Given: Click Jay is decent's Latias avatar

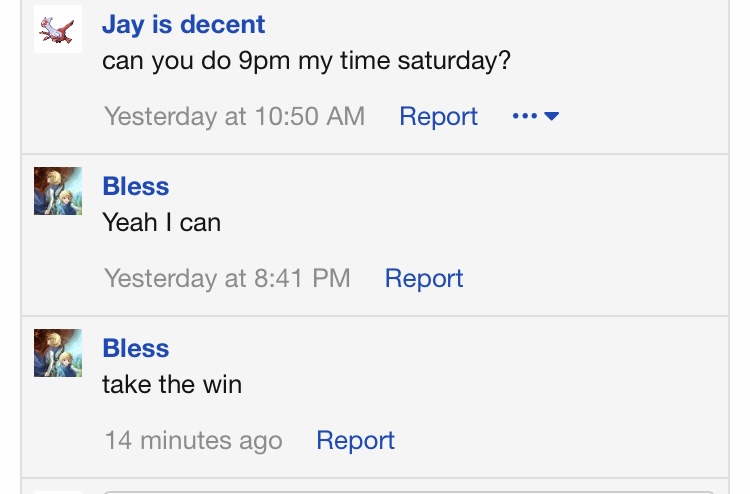Looking at the screenshot, I should pos(58,29).
